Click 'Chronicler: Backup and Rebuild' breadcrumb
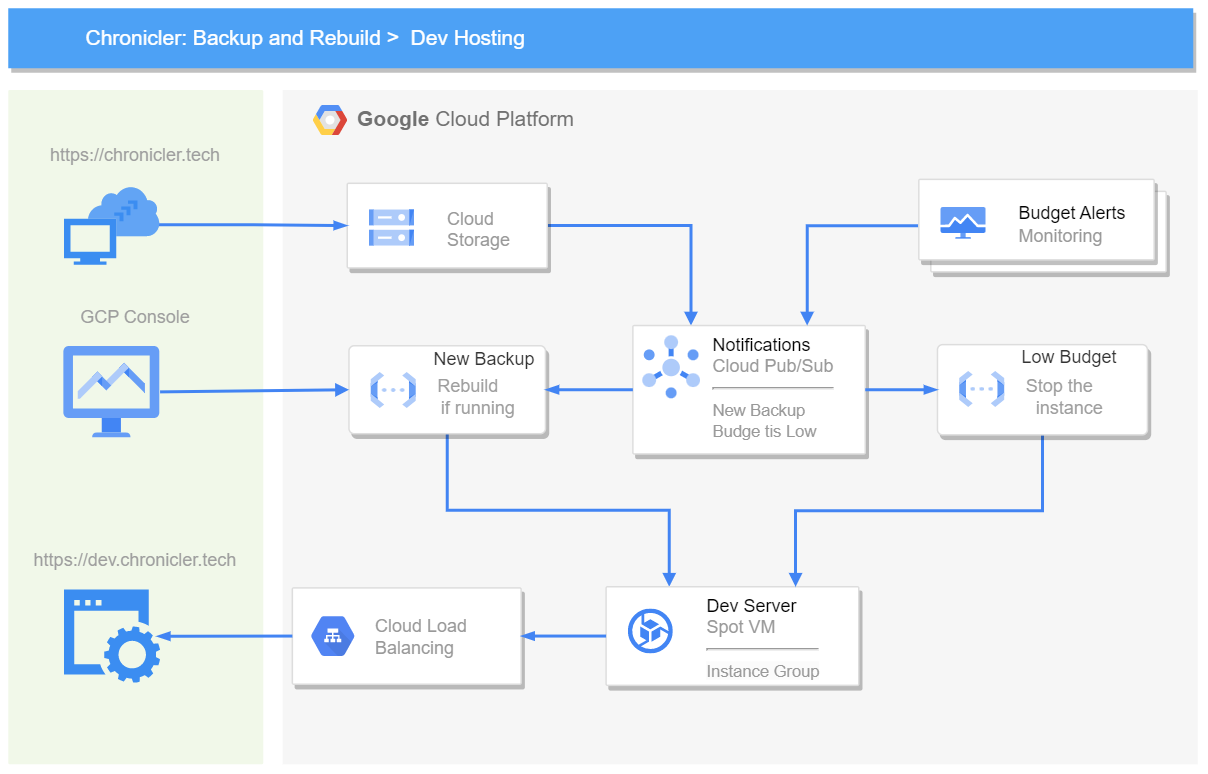1208x774 pixels. (x=233, y=38)
